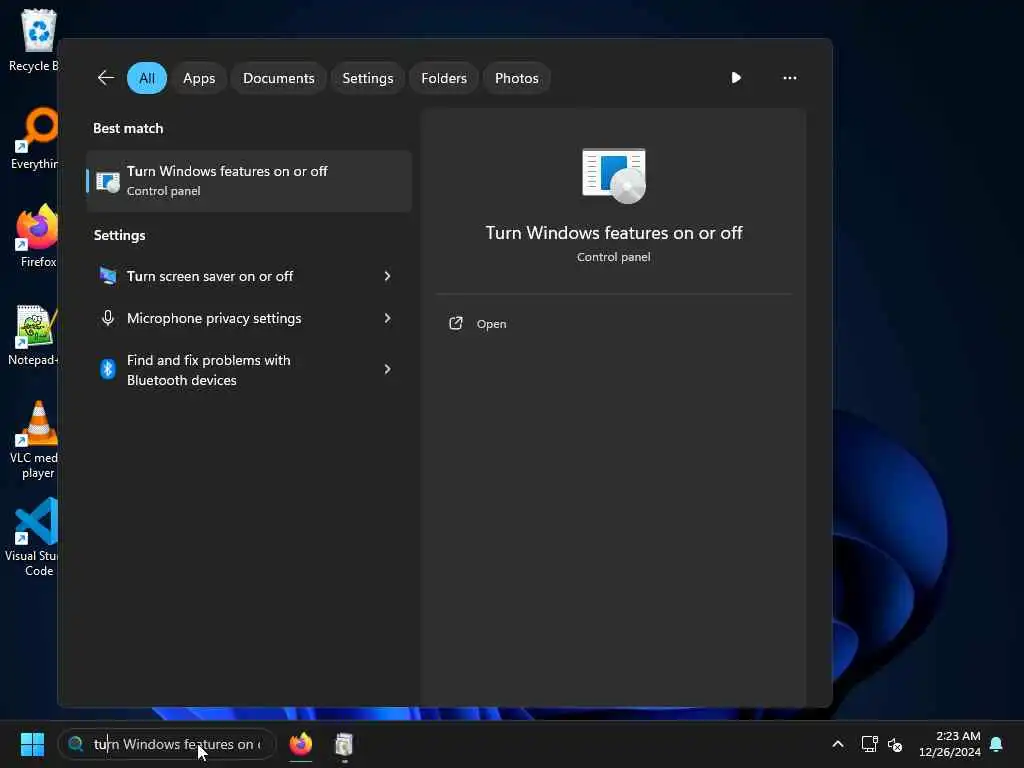The image size is (1024, 768).
Task: Select the Notepad++ desktop shortcut
Action: coord(35,335)
